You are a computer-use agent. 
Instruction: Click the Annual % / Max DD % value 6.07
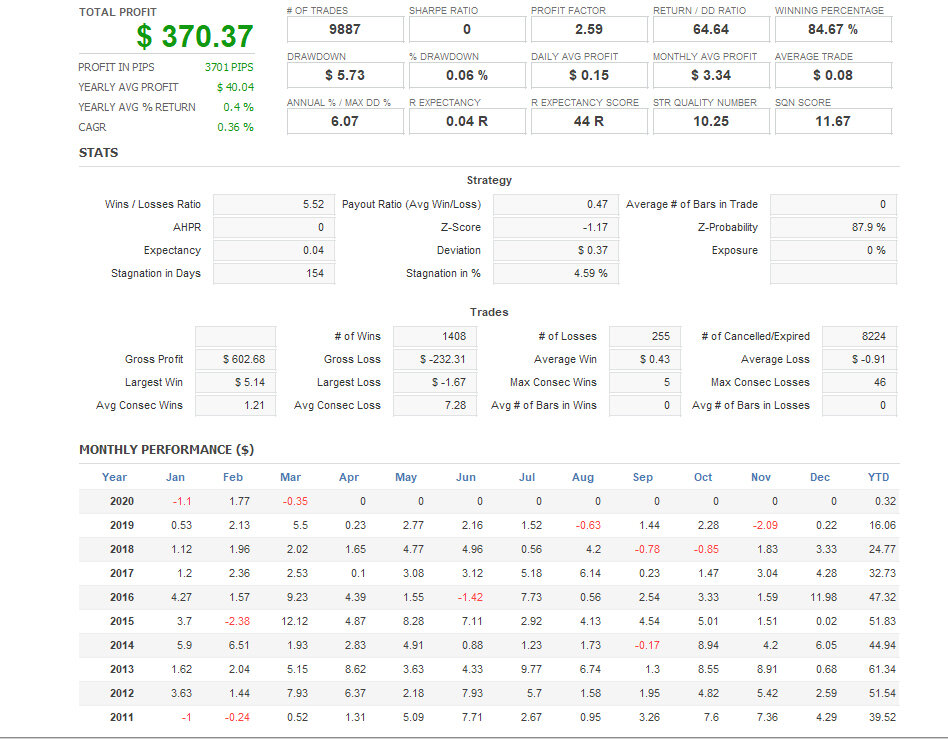(345, 121)
